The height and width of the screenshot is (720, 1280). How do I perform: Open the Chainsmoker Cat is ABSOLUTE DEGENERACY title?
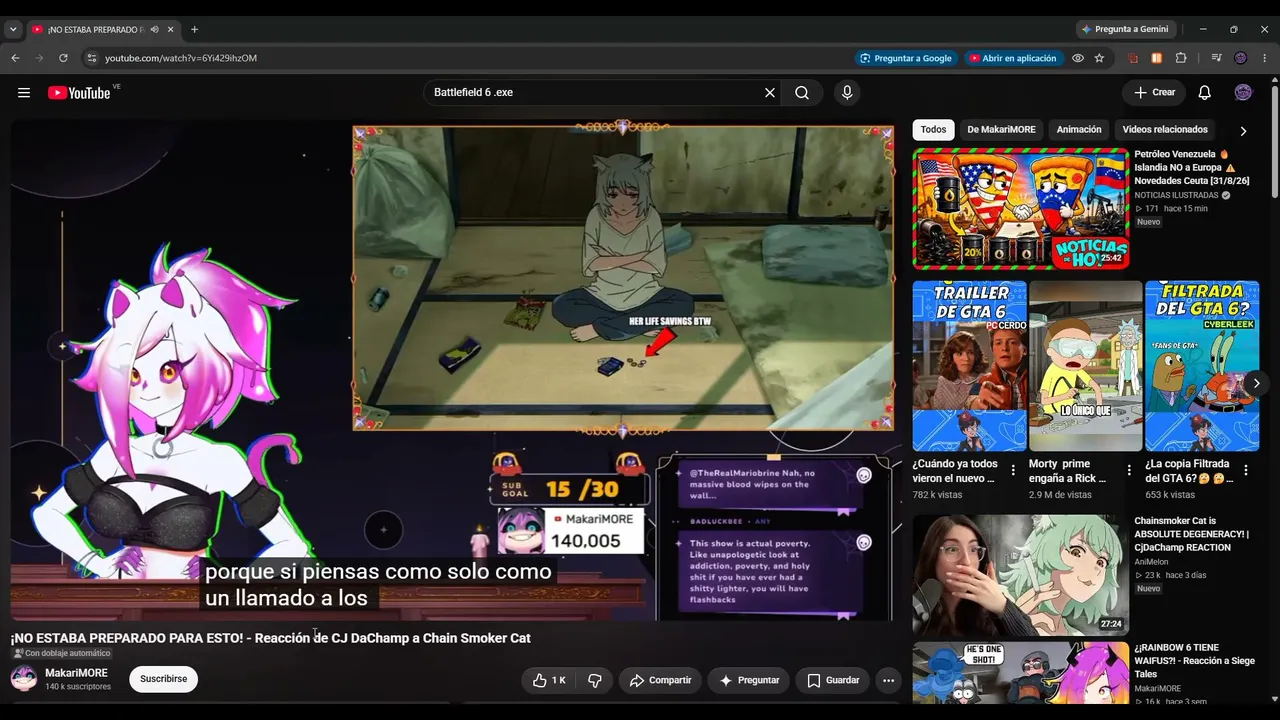click(1191, 534)
